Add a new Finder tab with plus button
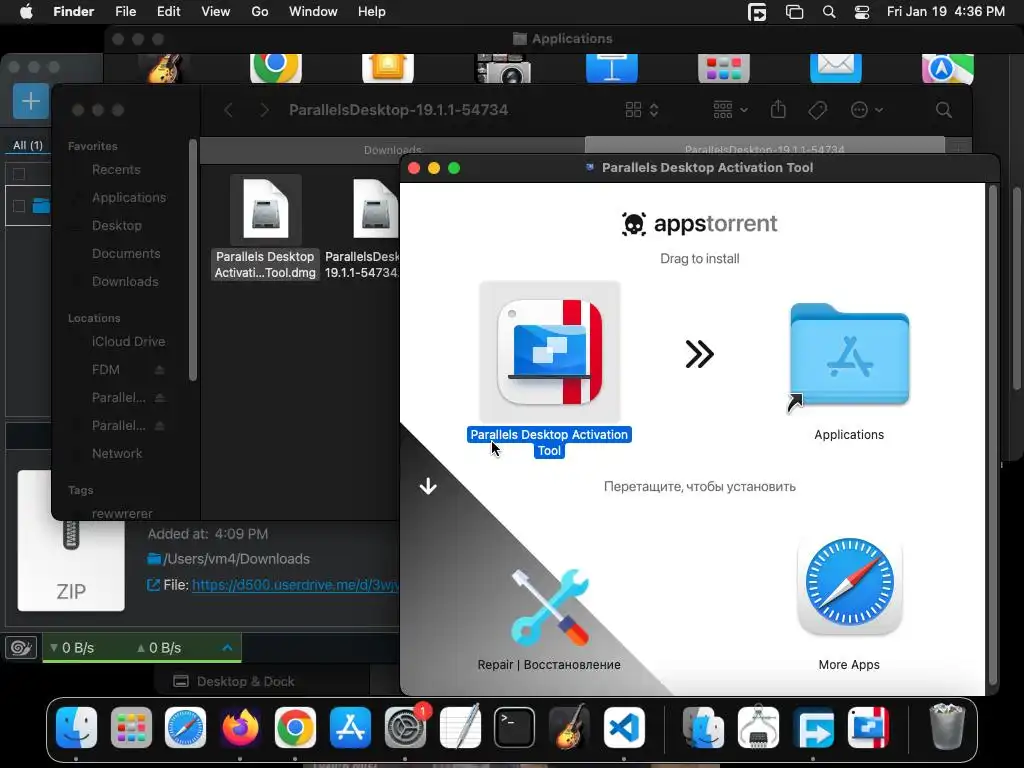 (959, 148)
